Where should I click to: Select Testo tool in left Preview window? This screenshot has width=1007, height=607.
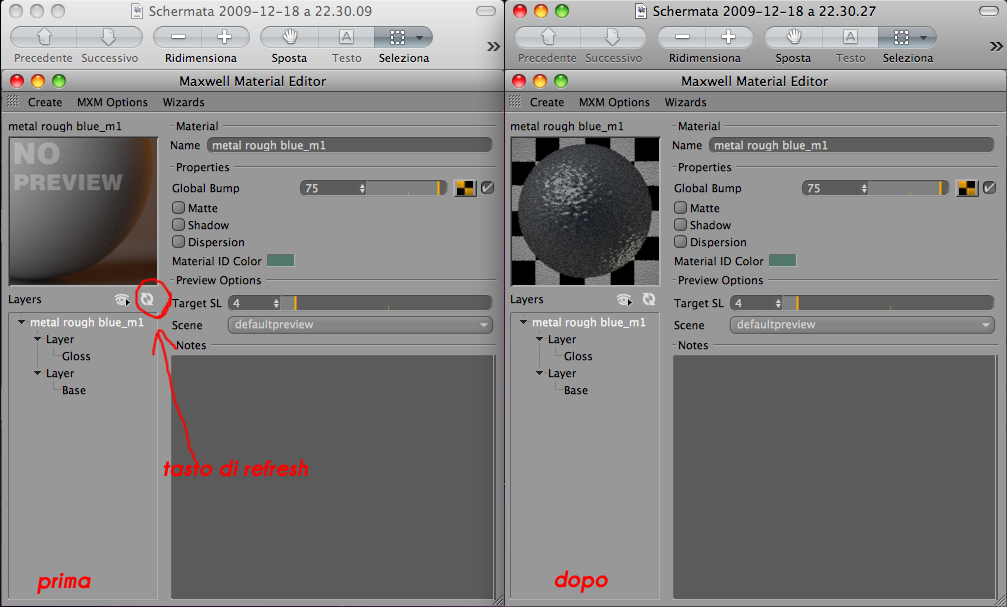(x=346, y=37)
